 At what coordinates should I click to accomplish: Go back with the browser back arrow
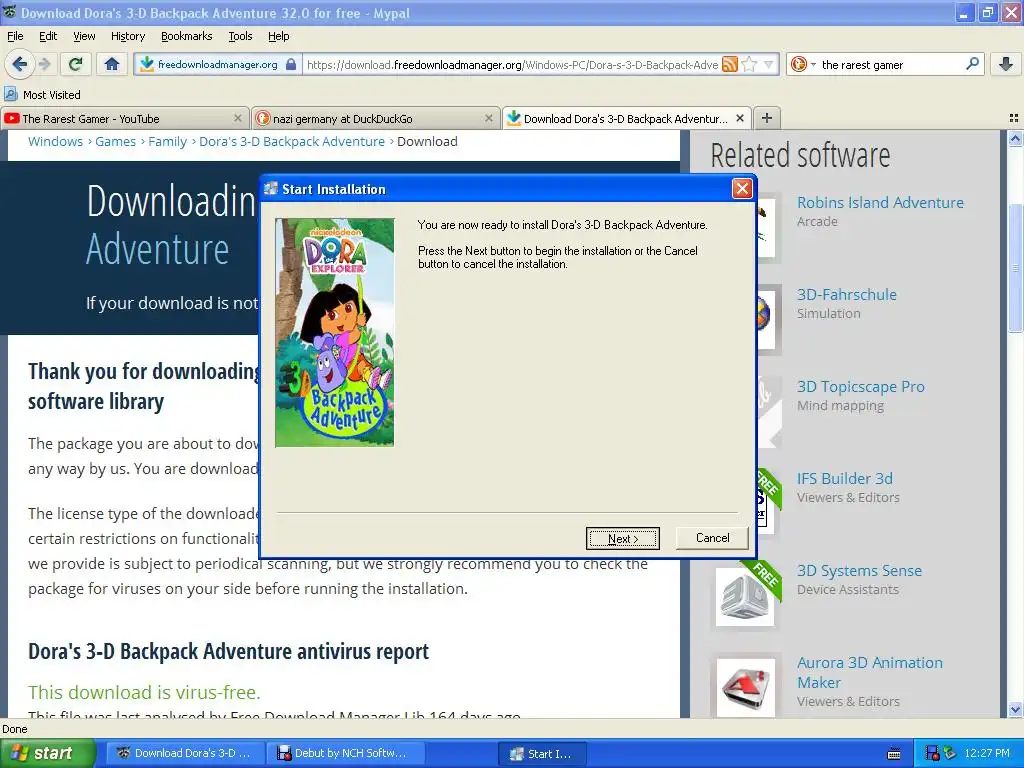19,64
